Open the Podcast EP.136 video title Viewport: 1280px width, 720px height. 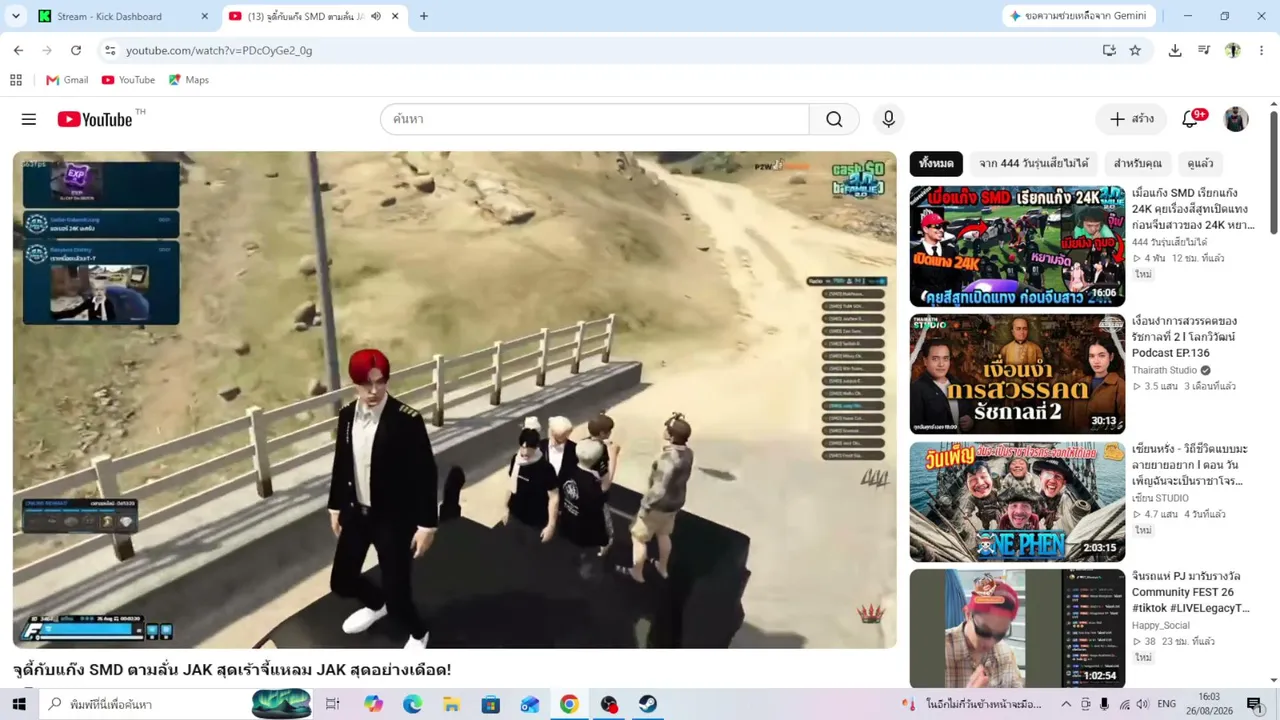(x=1184, y=337)
